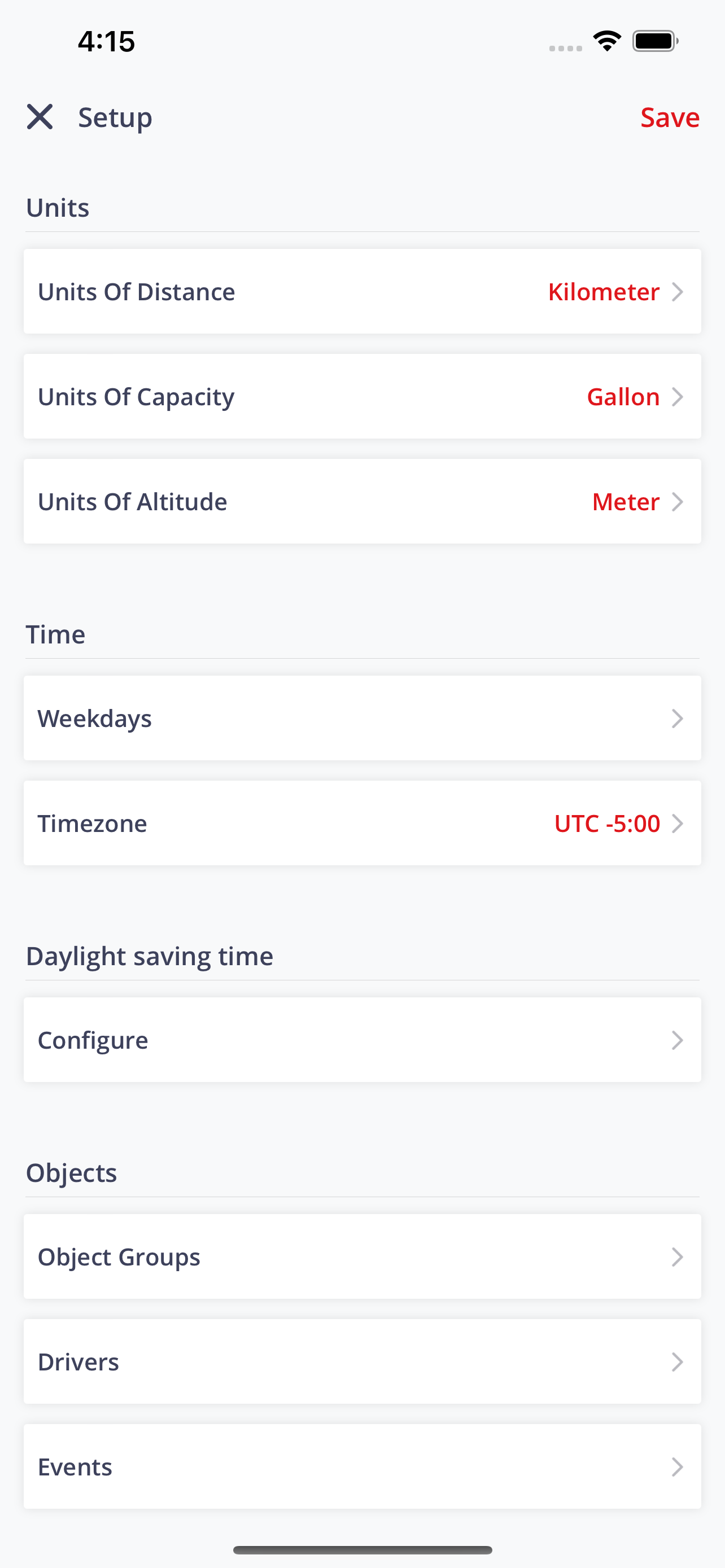Open Daylight saving time Configure row
This screenshot has width=725, height=1568.
[362, 1040]
